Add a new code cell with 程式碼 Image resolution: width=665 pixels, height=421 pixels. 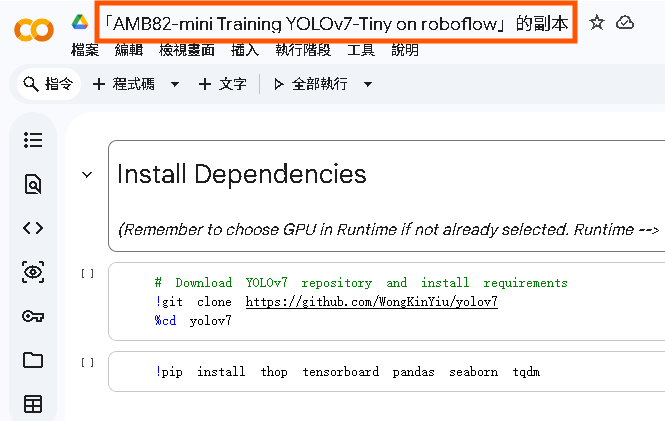point(124,84)
